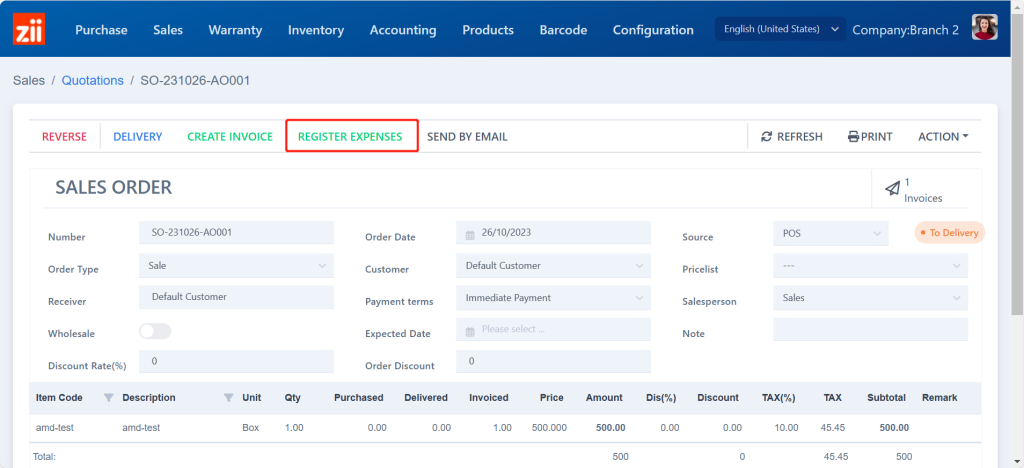Open the English language selector
The height and width of the screenshot is (468, 1024).
[781, 29]
